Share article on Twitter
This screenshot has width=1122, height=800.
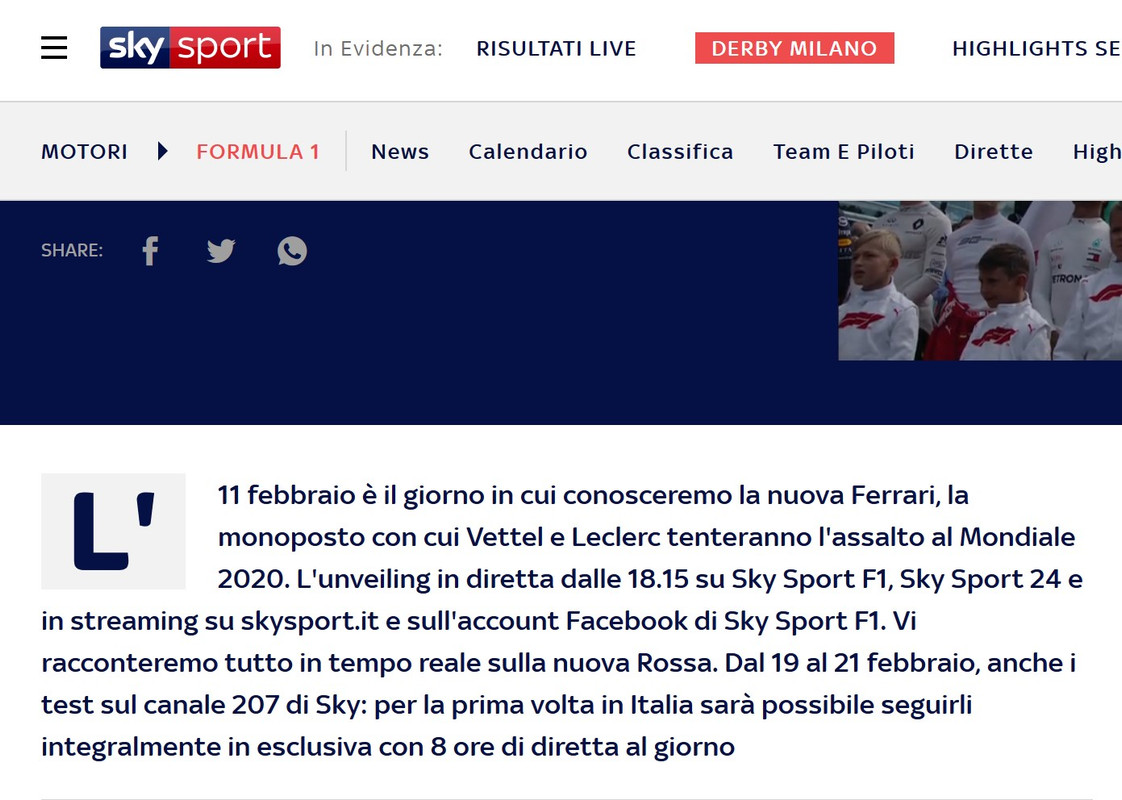[x=221, y=251]
